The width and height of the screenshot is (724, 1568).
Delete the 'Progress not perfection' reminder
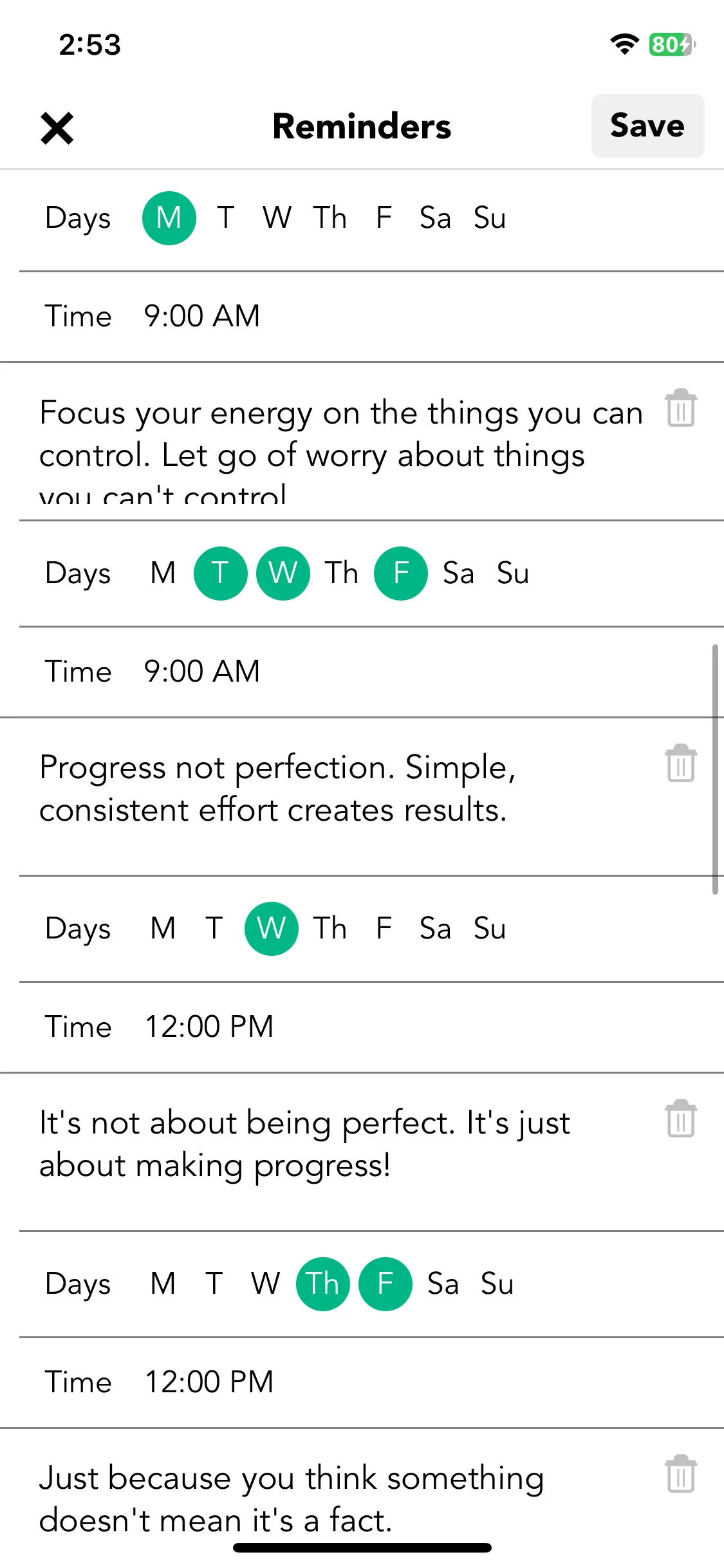pyautogui.click(x=680, y=763)
